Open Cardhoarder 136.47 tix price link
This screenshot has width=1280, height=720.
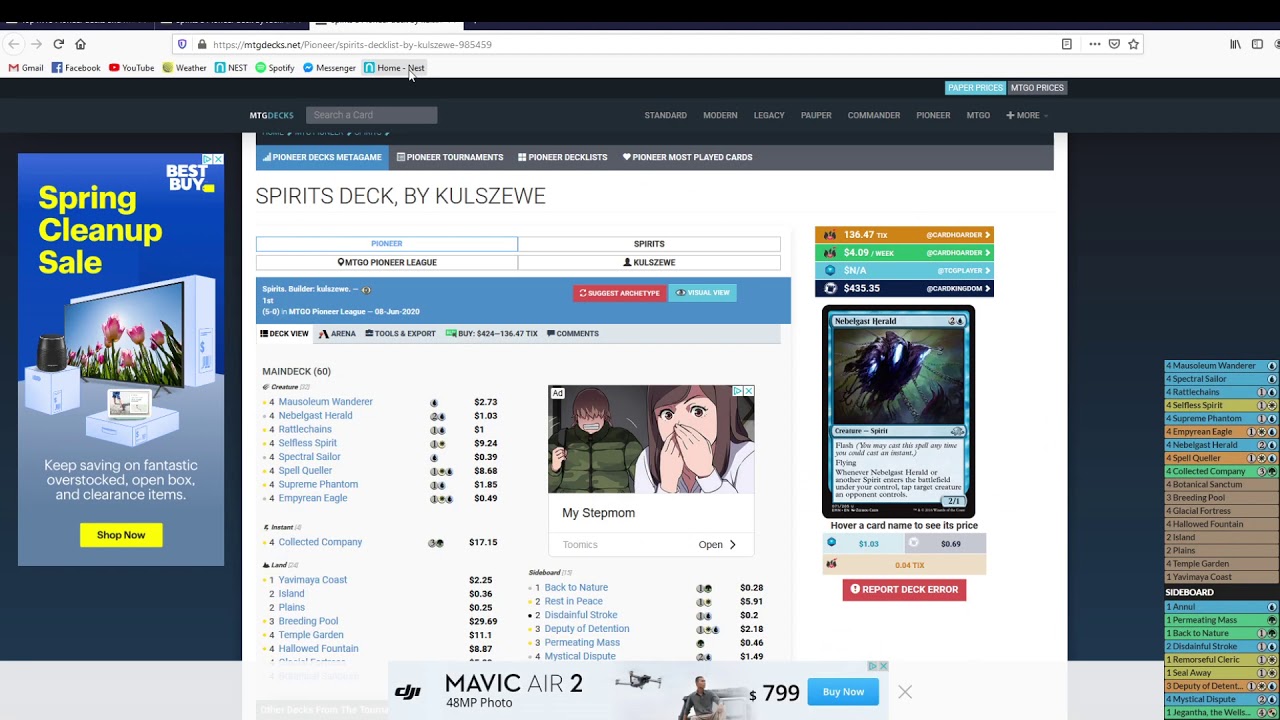(904, 235)
